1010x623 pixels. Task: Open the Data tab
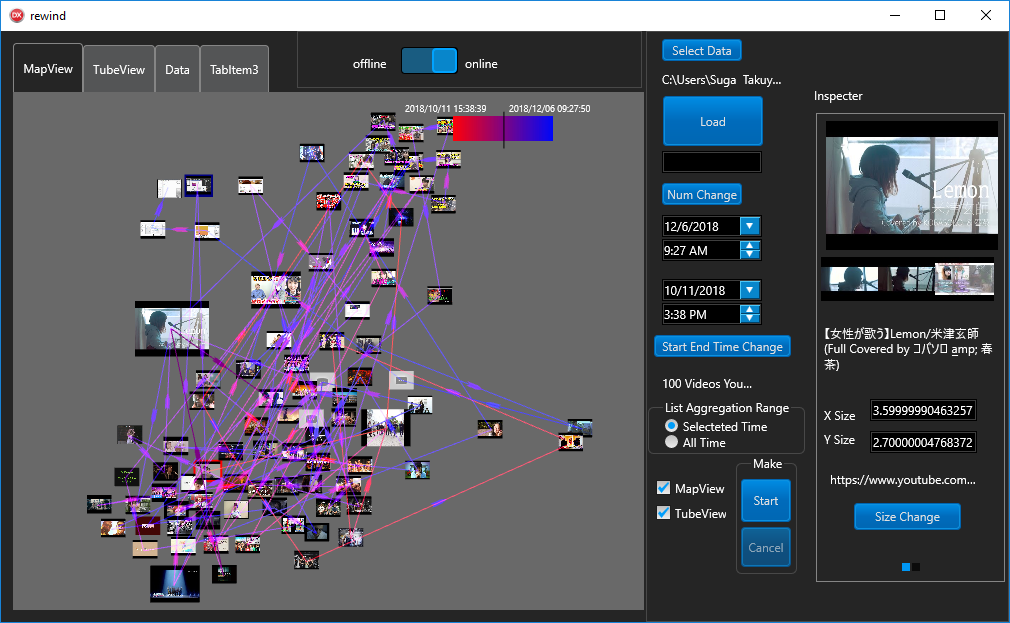tap(177, 70)
